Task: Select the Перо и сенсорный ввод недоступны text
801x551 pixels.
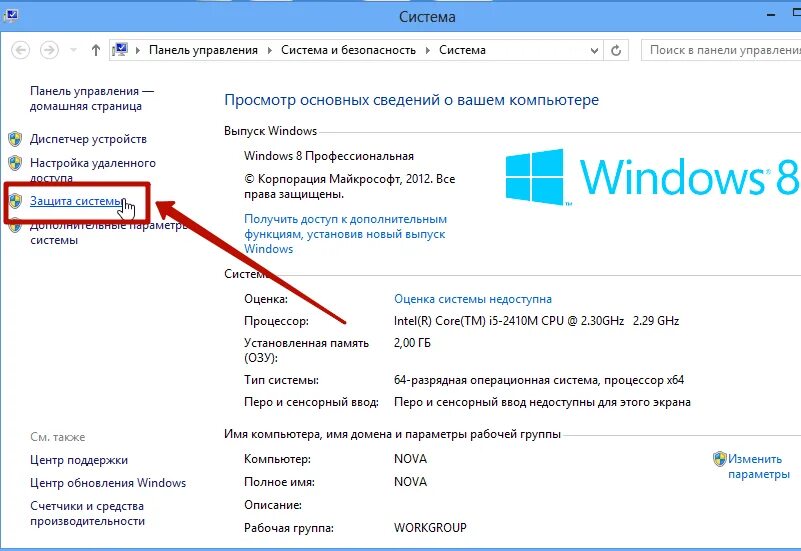Action: point(542,402)
